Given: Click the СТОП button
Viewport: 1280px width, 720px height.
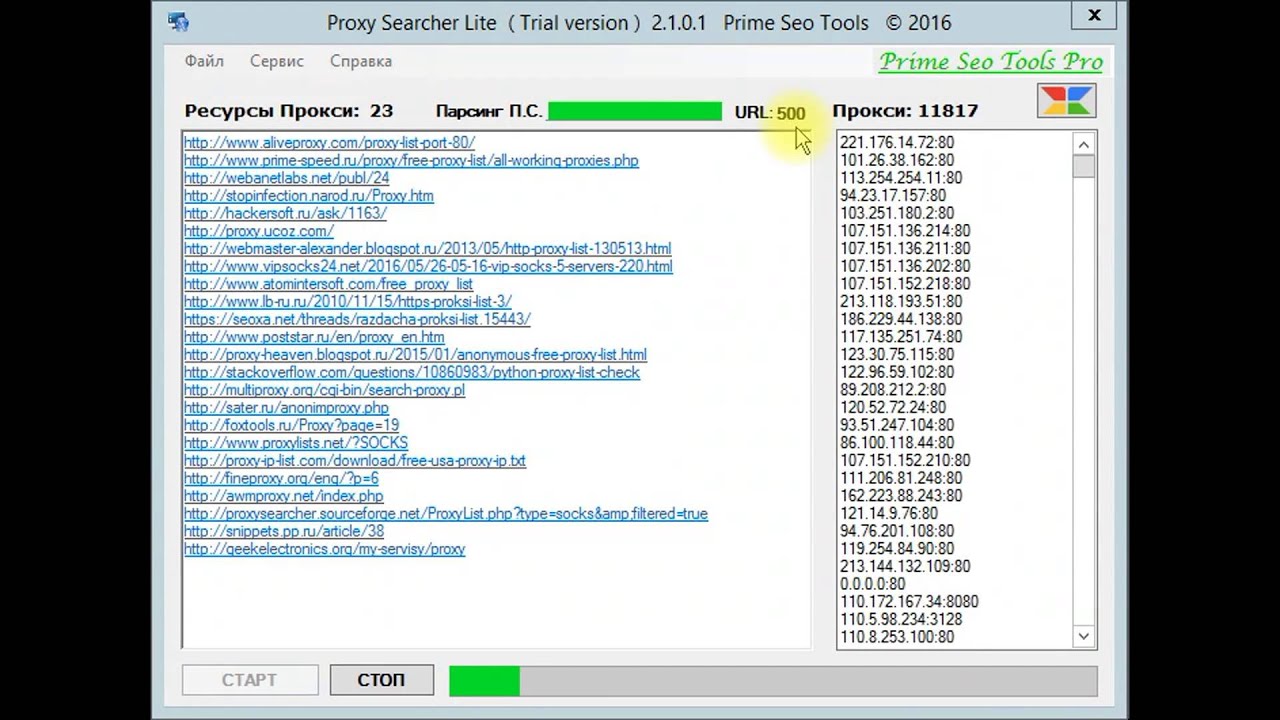Looking at the screenshot, I should pos(381,680).
